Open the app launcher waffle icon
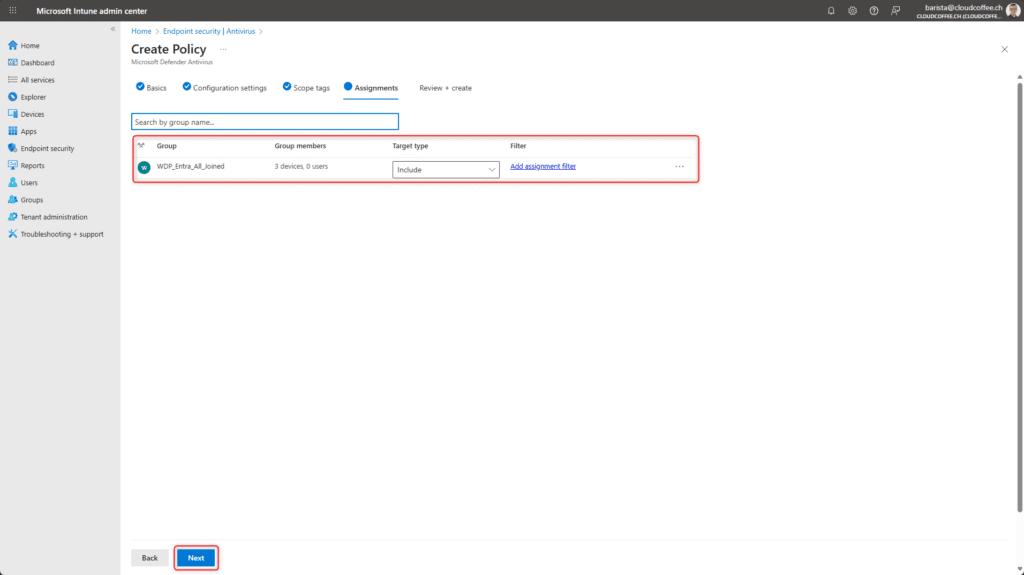The height and width of the screenshot is (575, 1024). (13, 10)
